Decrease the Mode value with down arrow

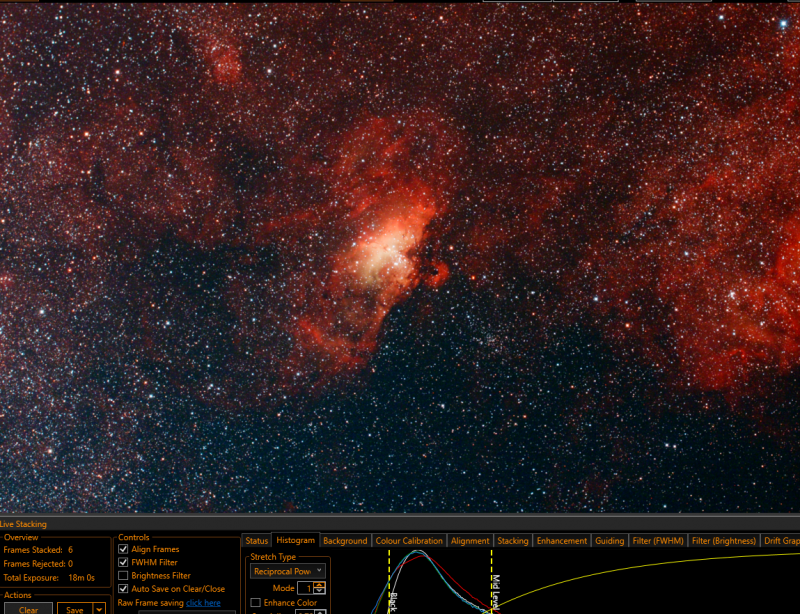pos(319,591)
